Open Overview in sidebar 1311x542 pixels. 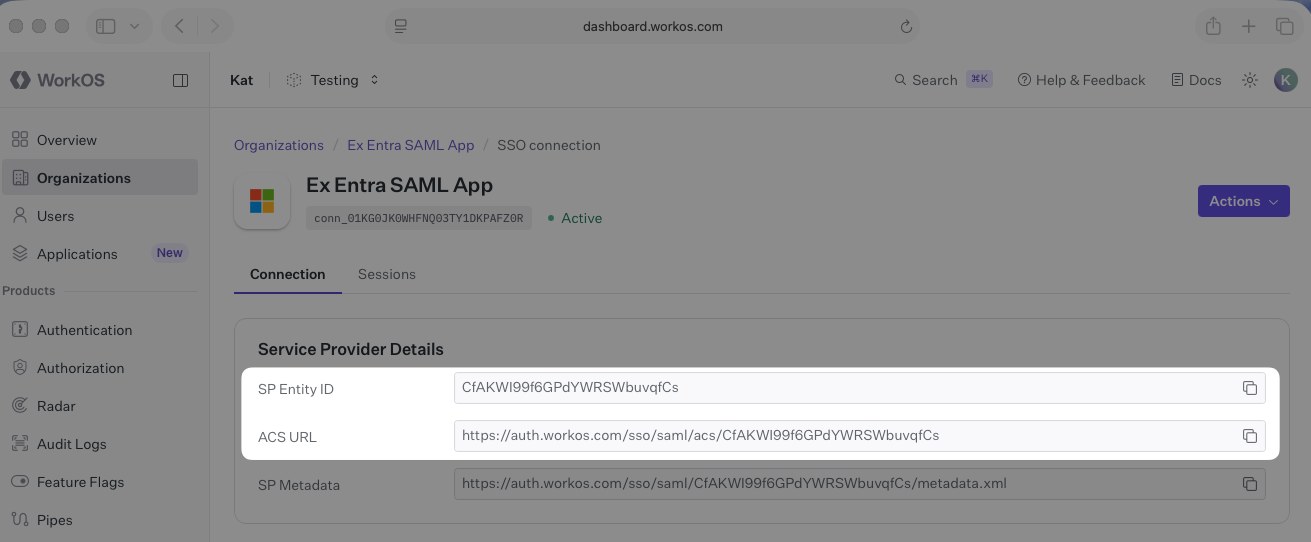99,140
